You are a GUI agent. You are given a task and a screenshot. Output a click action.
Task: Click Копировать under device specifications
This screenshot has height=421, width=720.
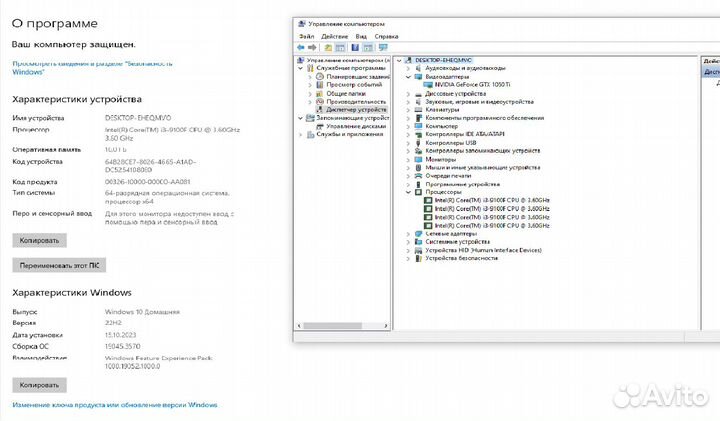click(x=39, y=240)
